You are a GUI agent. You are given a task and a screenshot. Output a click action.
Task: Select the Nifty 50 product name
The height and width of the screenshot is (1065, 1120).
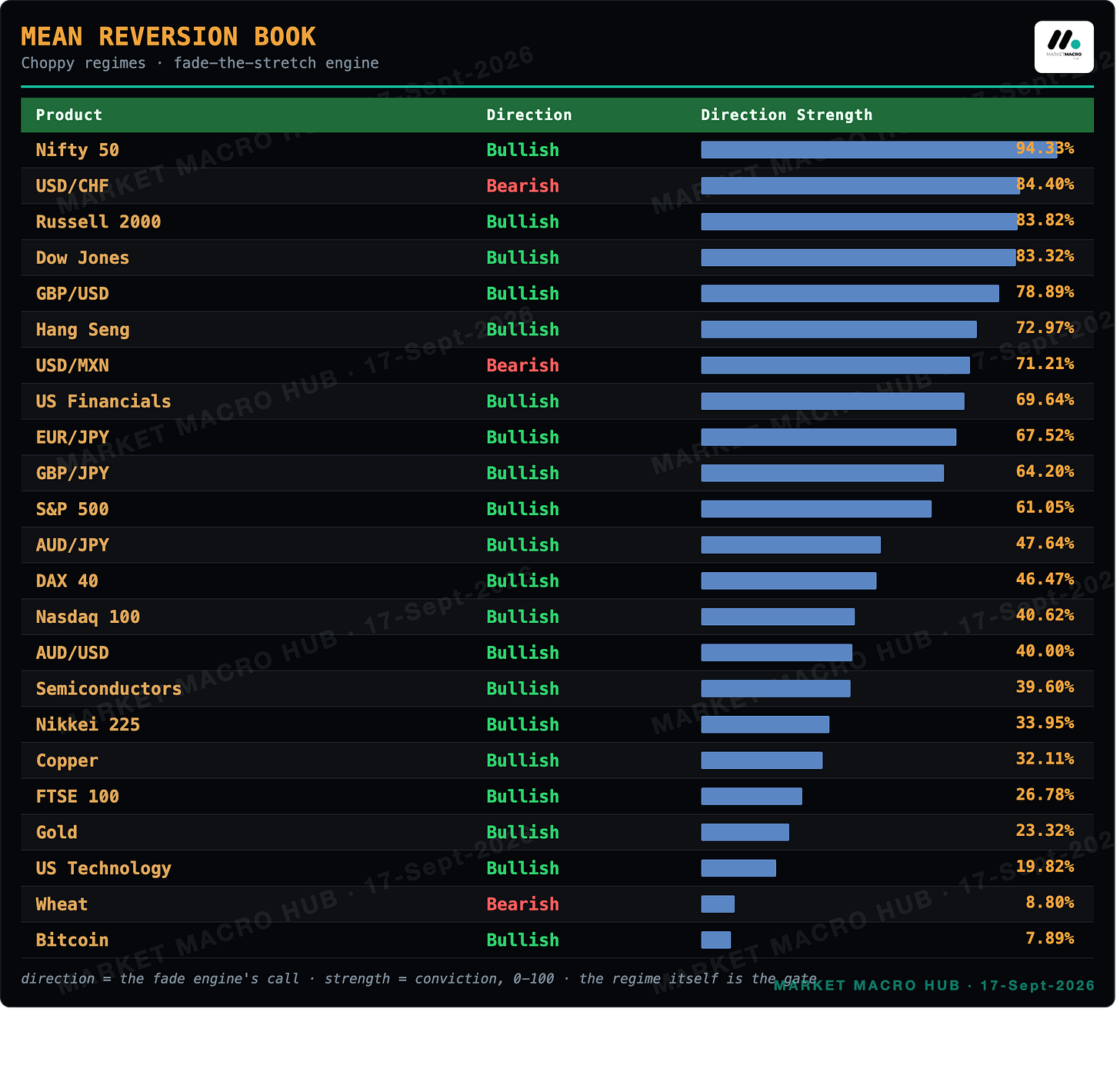[x=78, y=151]
